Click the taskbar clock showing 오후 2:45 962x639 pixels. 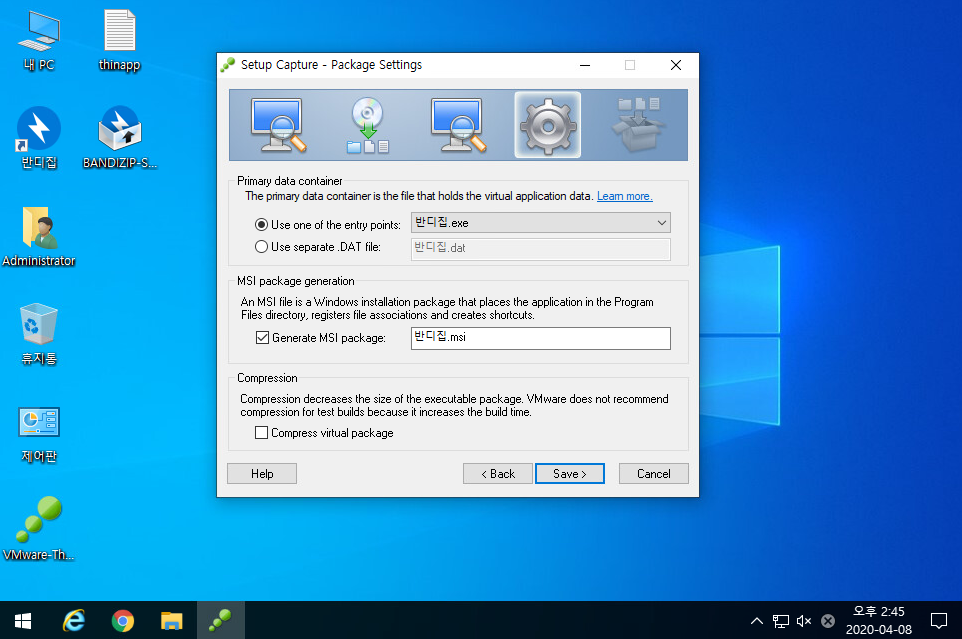pos(879,621)
